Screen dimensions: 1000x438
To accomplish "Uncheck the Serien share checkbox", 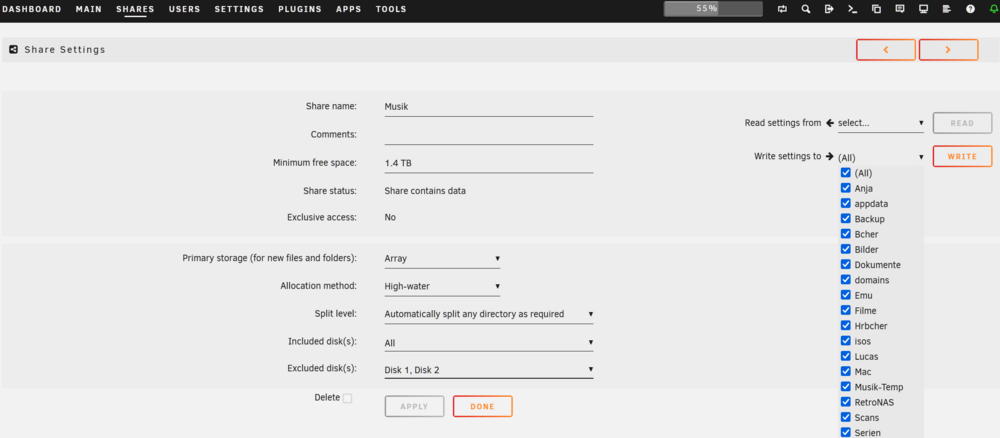I will pos(846,433).
